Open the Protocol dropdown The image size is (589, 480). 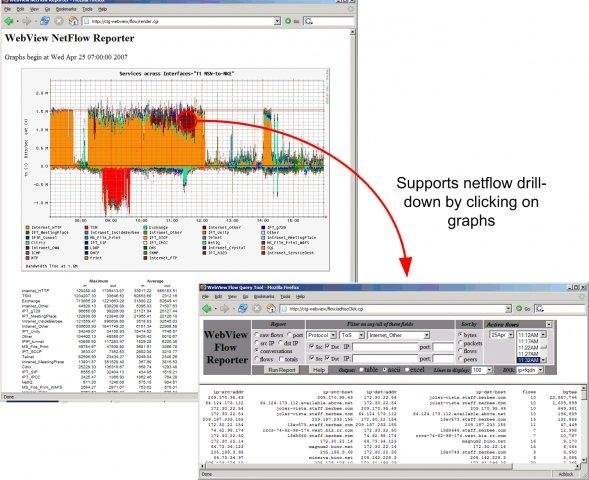tap(322, 335)
